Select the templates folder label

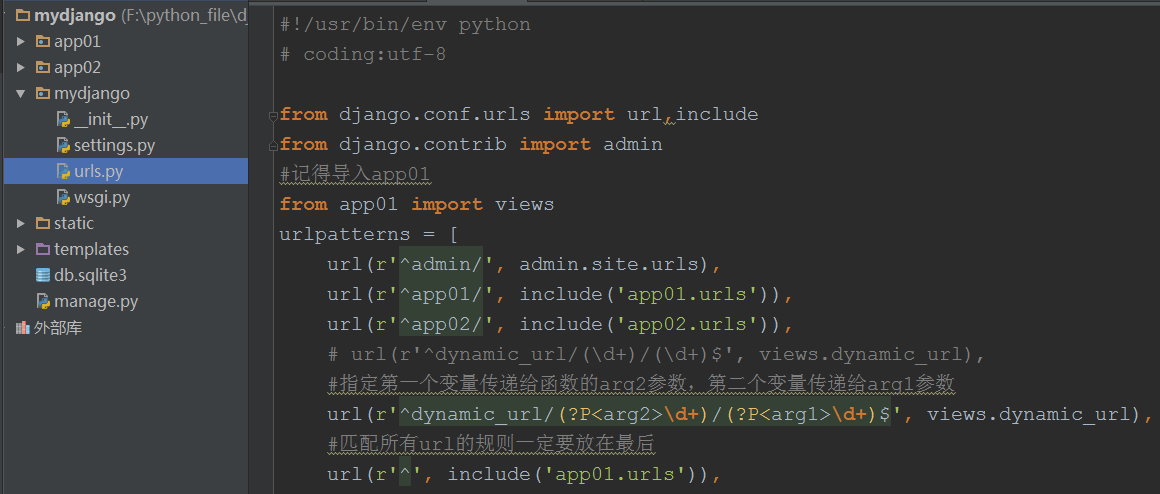91,249
